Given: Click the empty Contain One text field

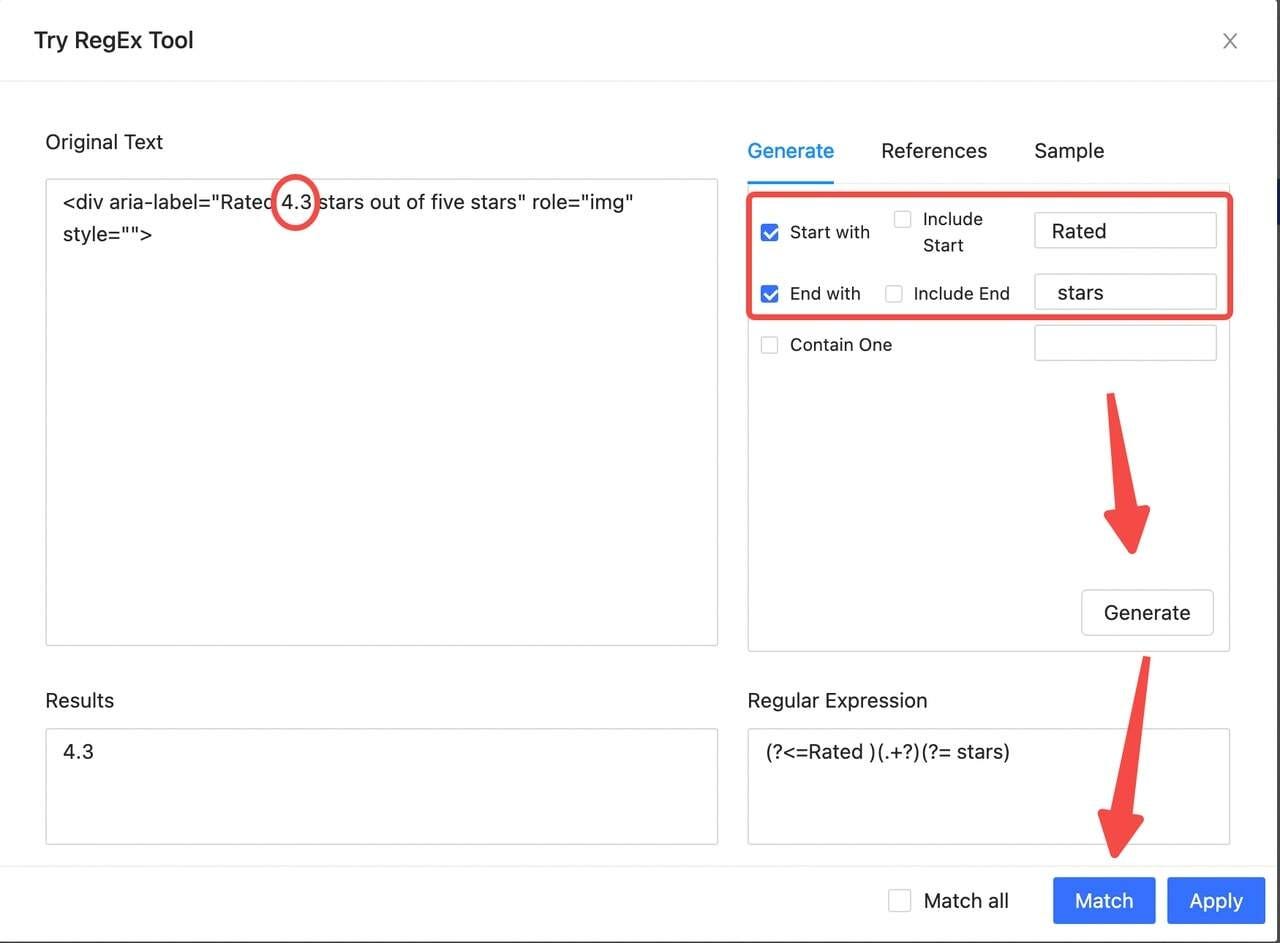Looking at the screenshot, I should coord(1124,343).
